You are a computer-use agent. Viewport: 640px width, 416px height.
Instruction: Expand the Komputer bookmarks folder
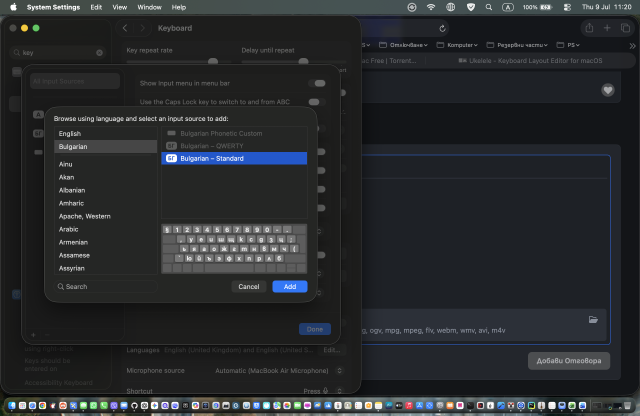(x=457, y=45)
